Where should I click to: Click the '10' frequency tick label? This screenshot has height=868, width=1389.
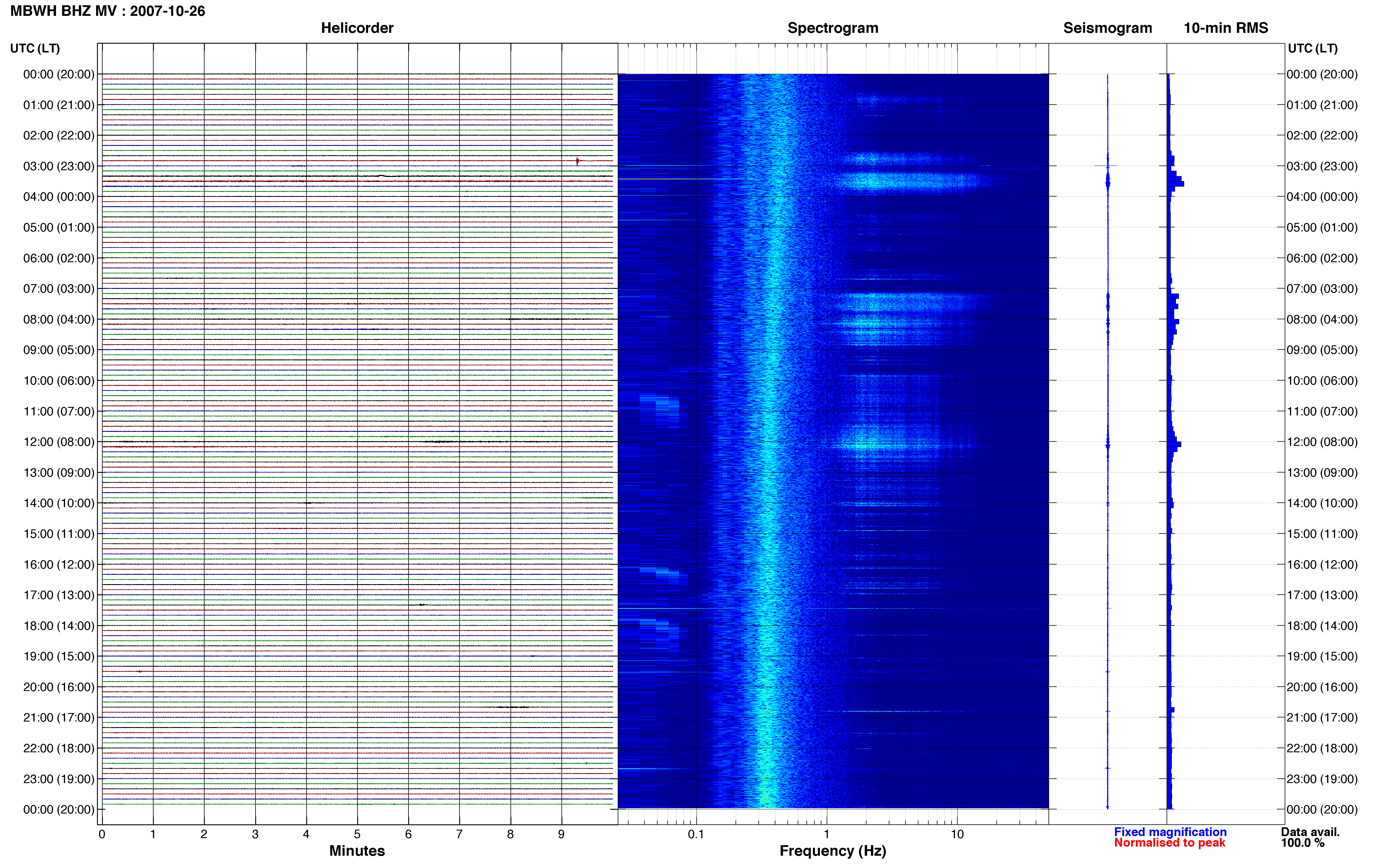pos(957,835)
